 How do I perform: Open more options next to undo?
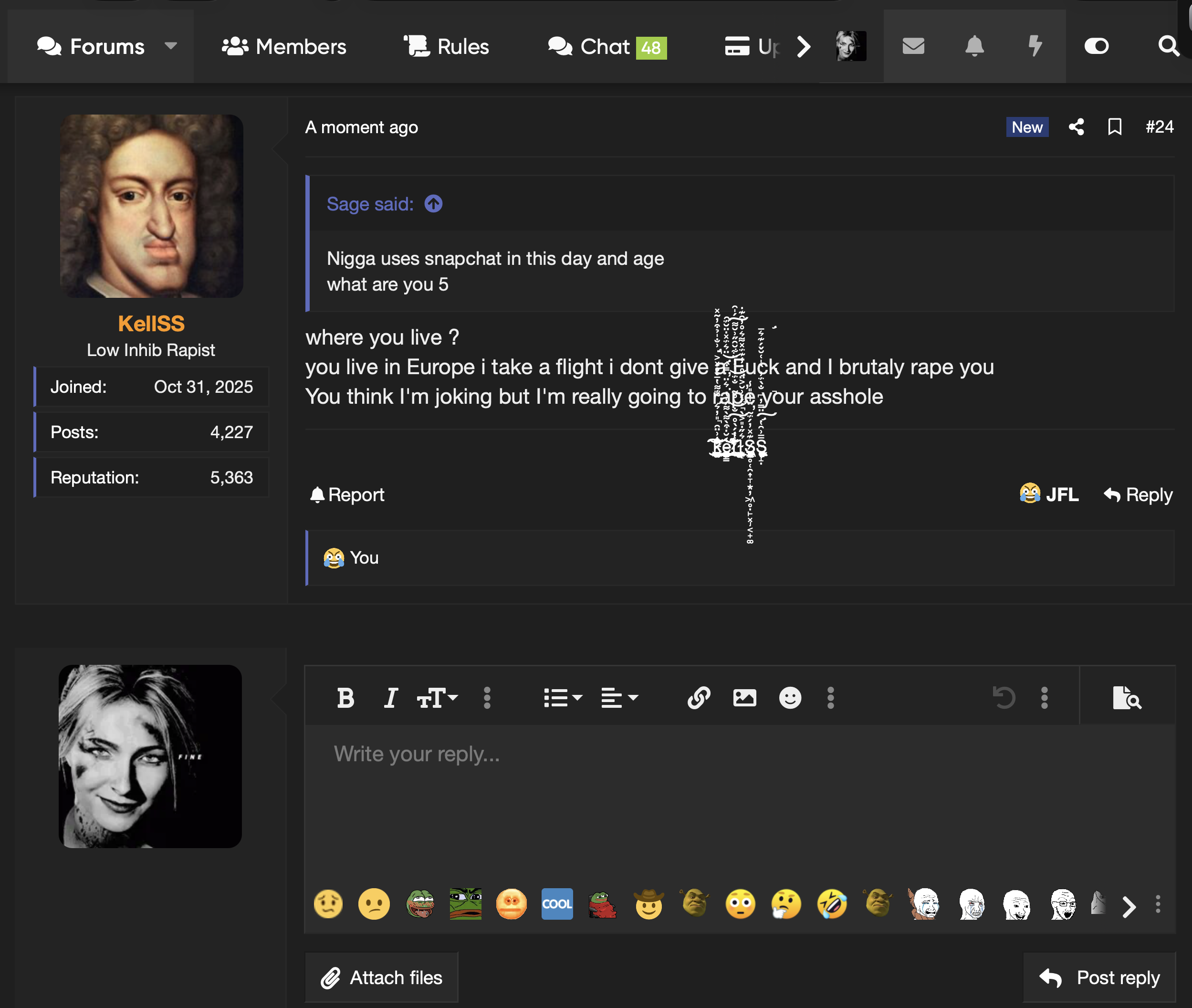pyautogui.click(x=1045, y=698)
